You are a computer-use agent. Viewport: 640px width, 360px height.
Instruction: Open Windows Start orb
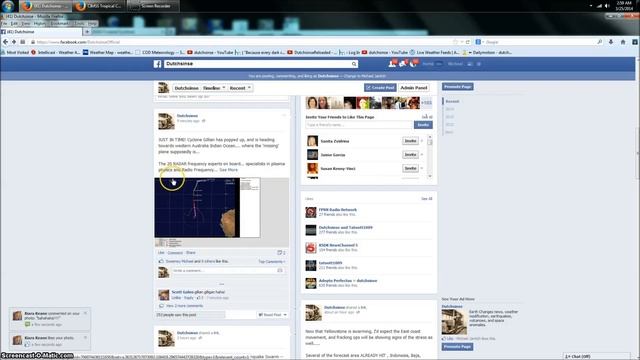pyautogui.click(x=8, y=6)
